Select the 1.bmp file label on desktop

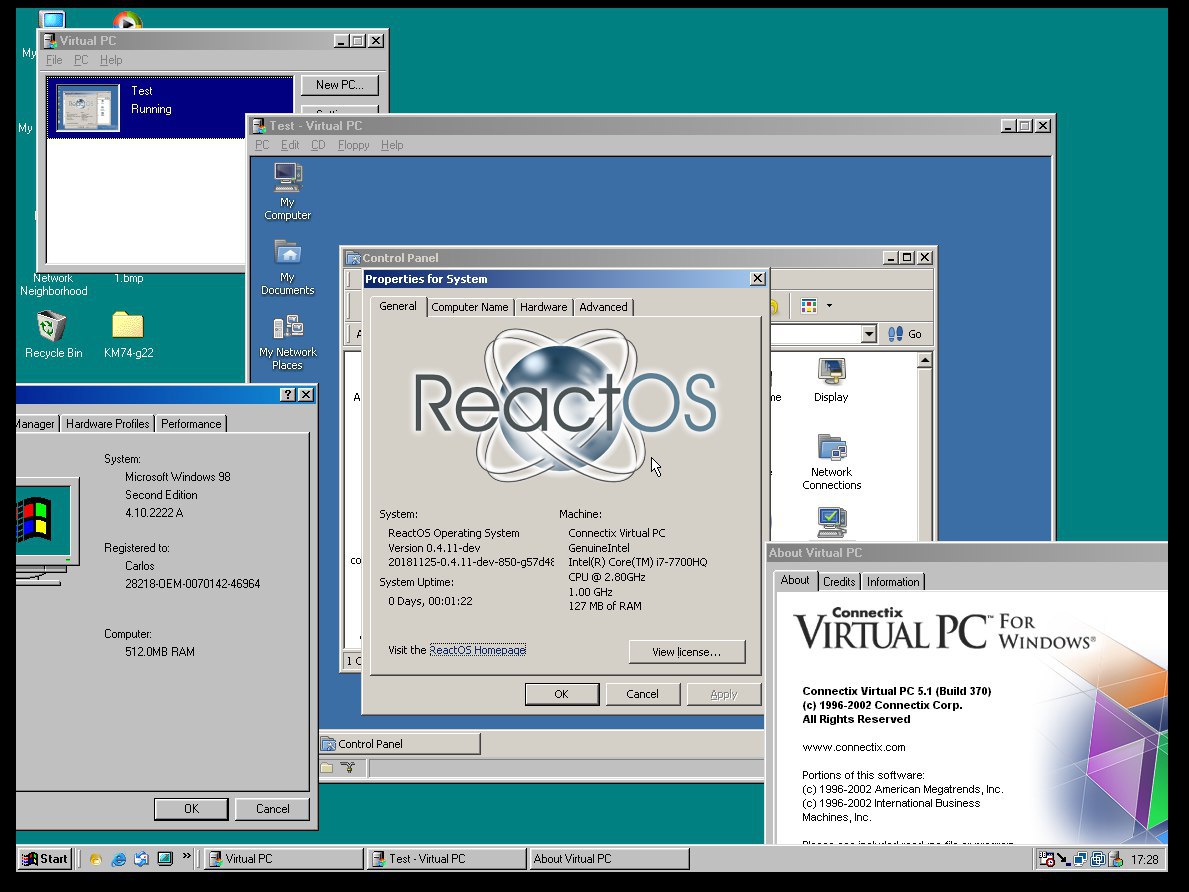[129, 278]
